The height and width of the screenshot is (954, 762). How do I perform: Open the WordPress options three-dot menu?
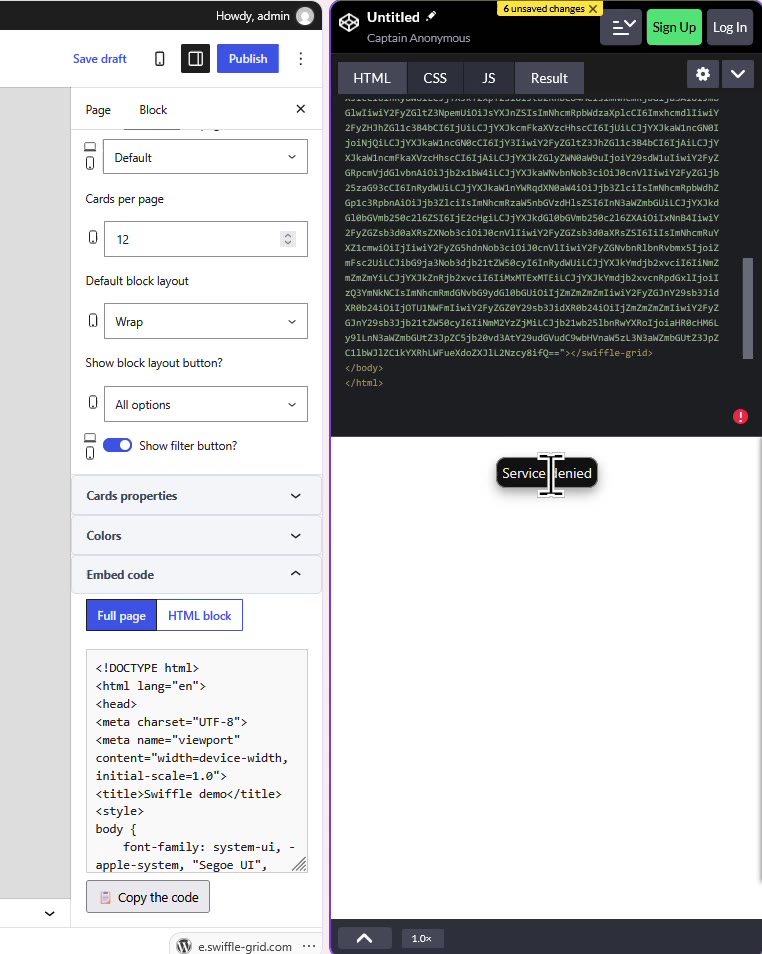(301, 58)
